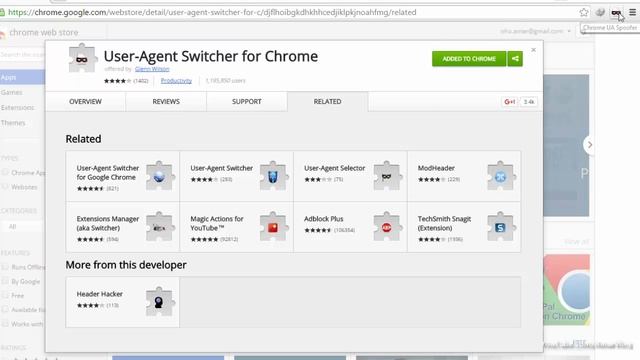Screen dimensions: 640x360
Task: Switch to the Support tab
Action: tap(247, 102)
